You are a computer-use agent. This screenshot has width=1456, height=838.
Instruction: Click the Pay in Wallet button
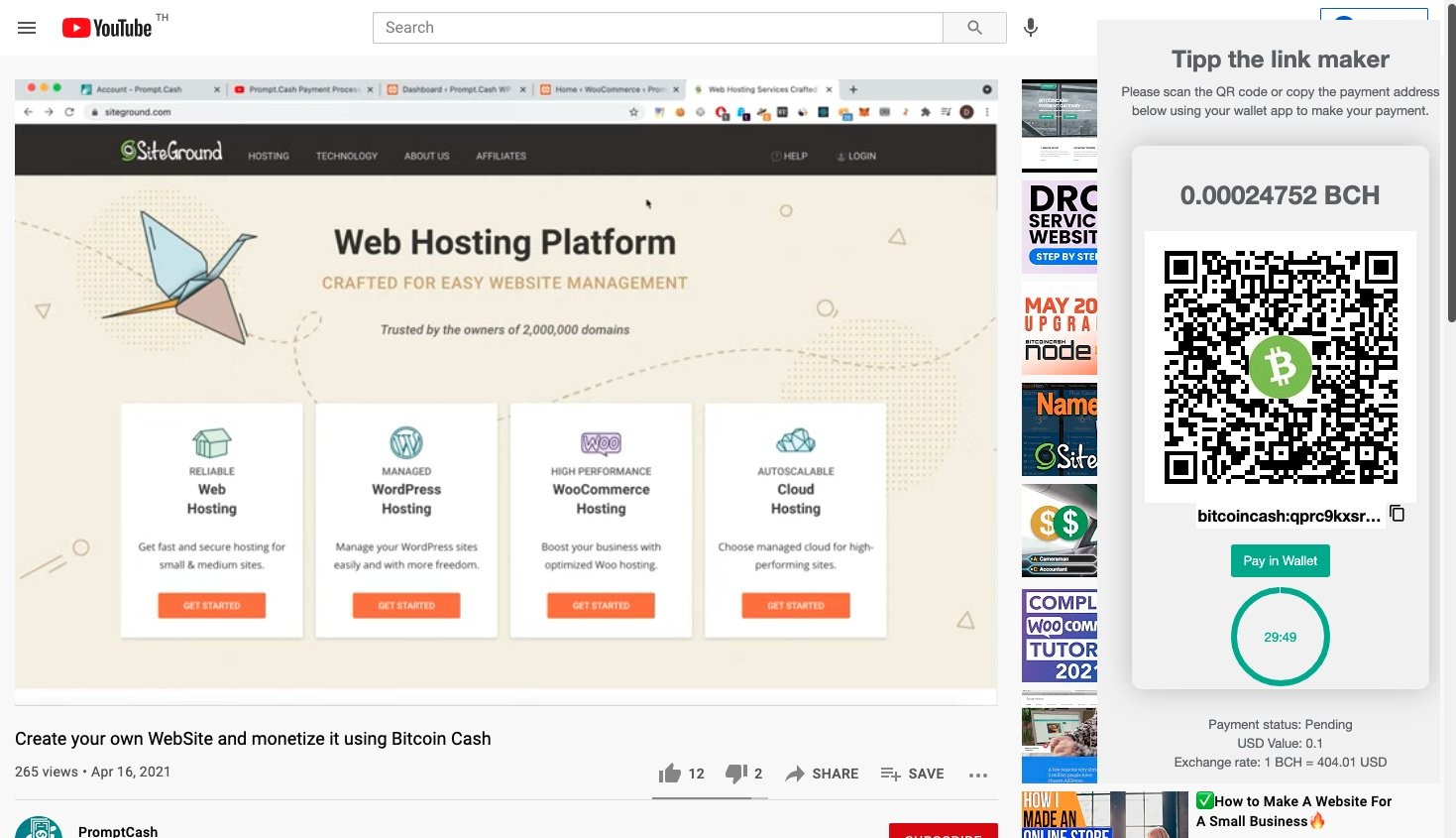(1280, 560)
